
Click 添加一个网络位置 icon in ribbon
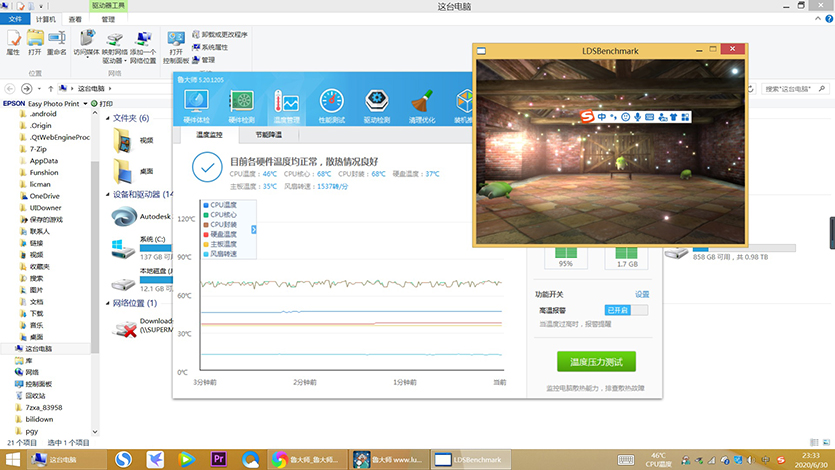(x=143, y=47)
